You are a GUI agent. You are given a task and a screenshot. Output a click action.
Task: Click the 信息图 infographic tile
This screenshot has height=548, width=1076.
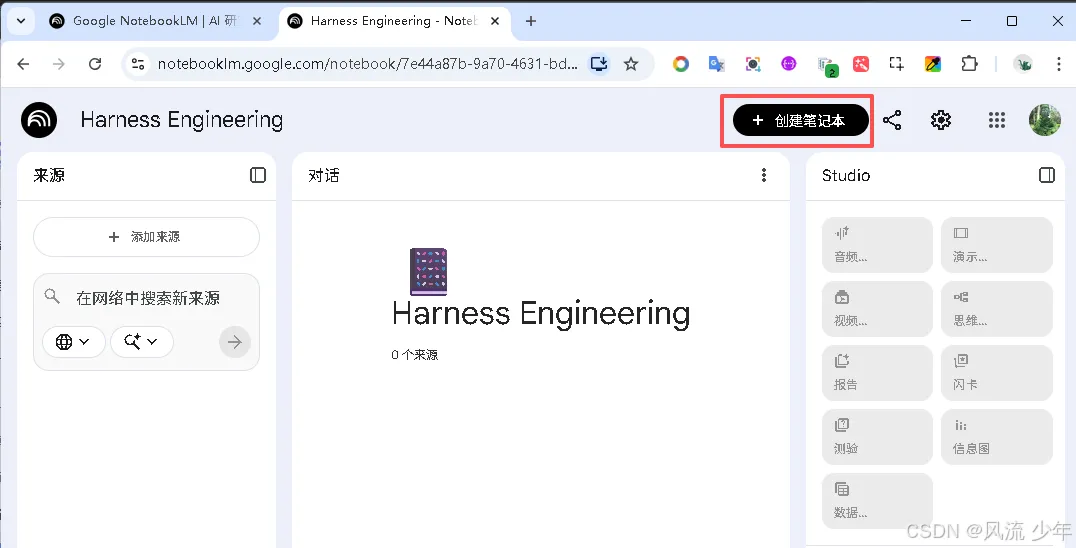996,436
